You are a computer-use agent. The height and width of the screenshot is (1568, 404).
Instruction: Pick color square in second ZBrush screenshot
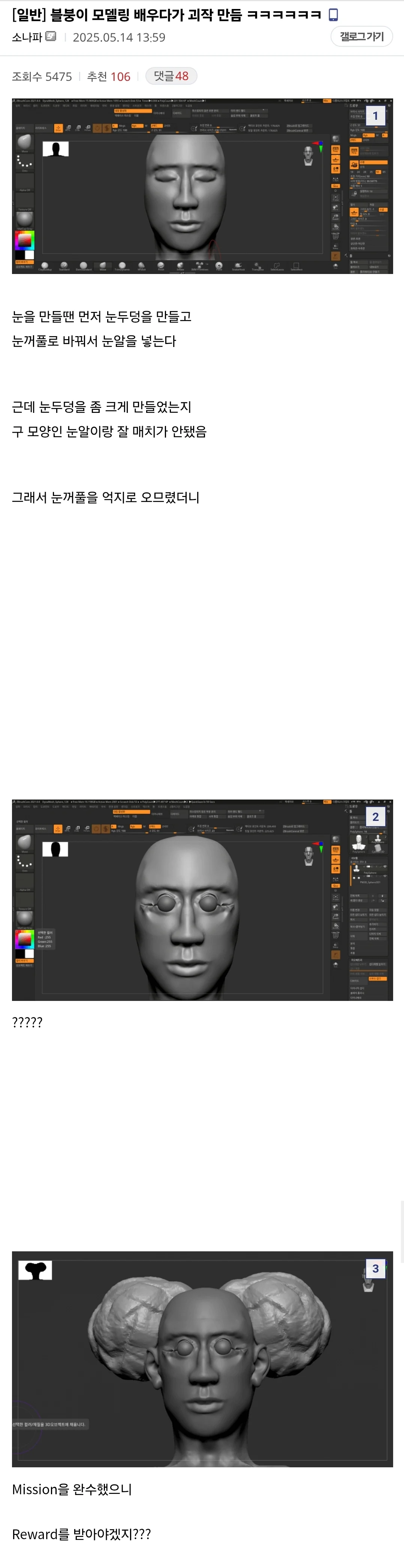[x=24, y=939]
